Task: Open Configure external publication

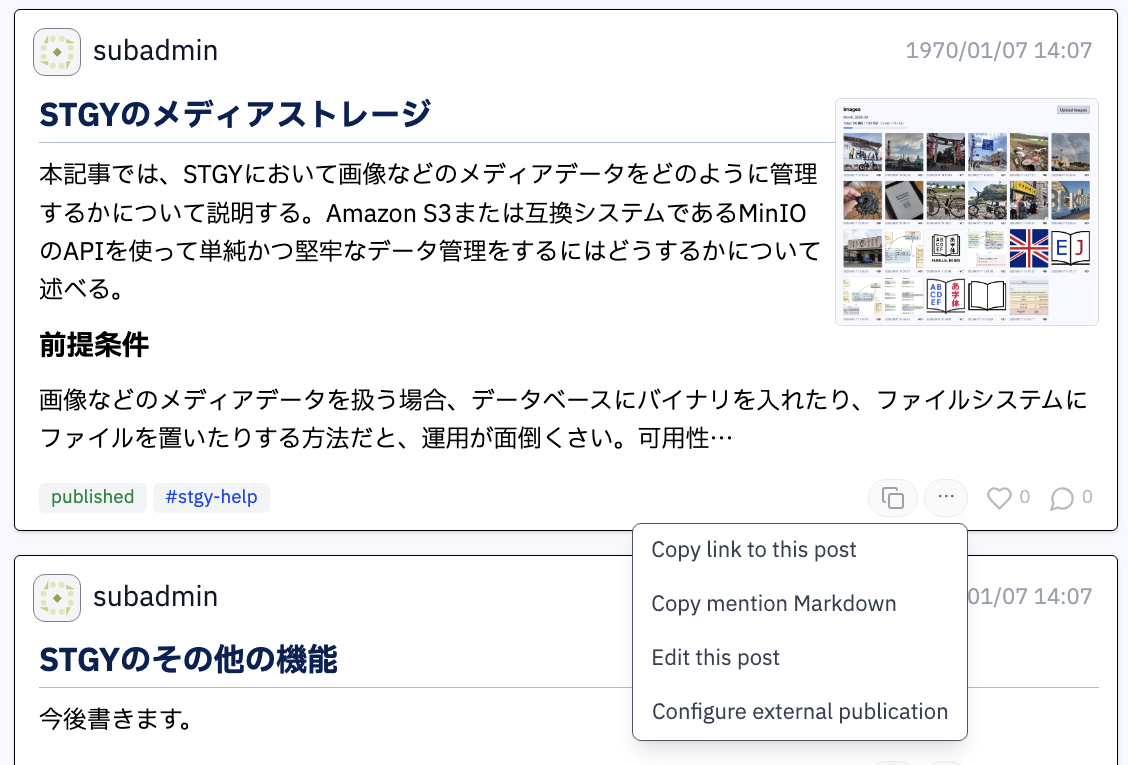Action: 799,712
